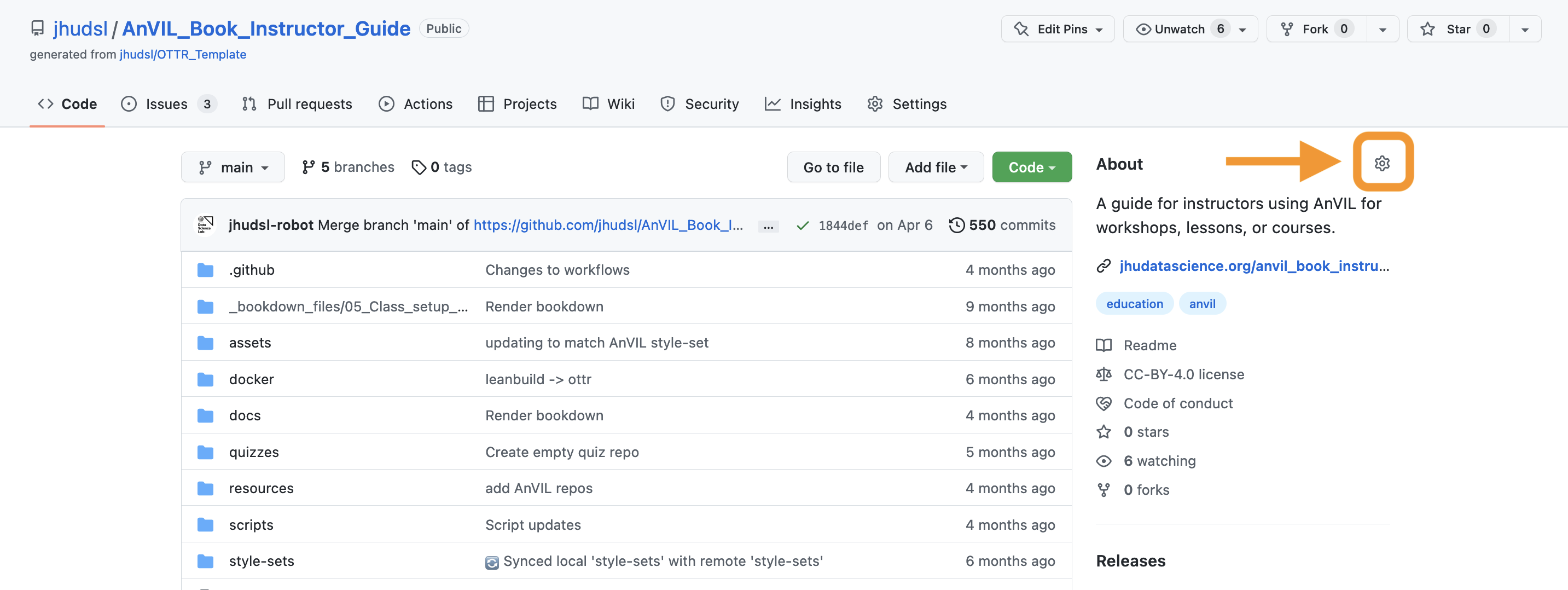Open the Issues tab

(169, 104)
